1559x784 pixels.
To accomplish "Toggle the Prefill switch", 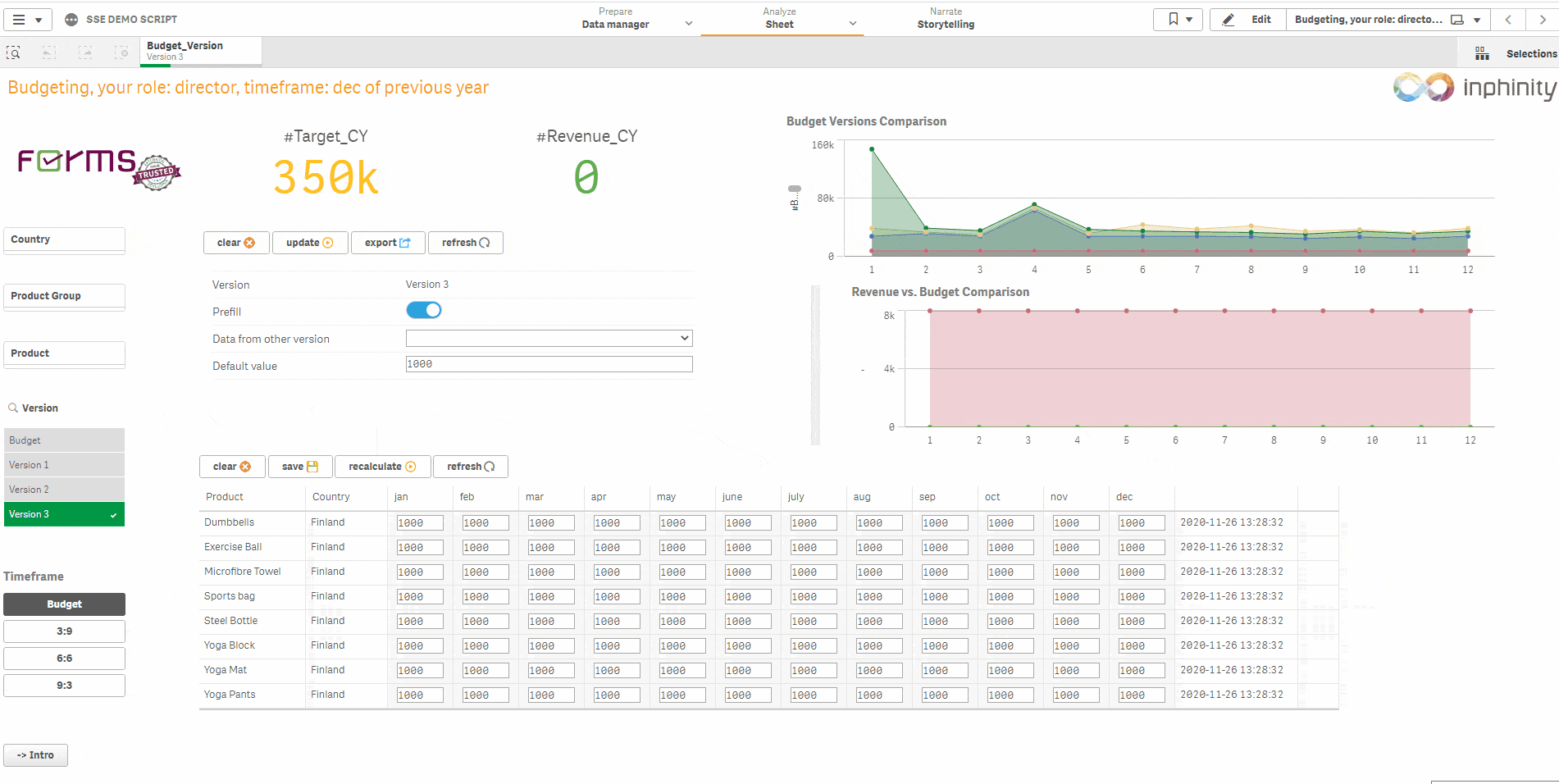I will point(424,310).
